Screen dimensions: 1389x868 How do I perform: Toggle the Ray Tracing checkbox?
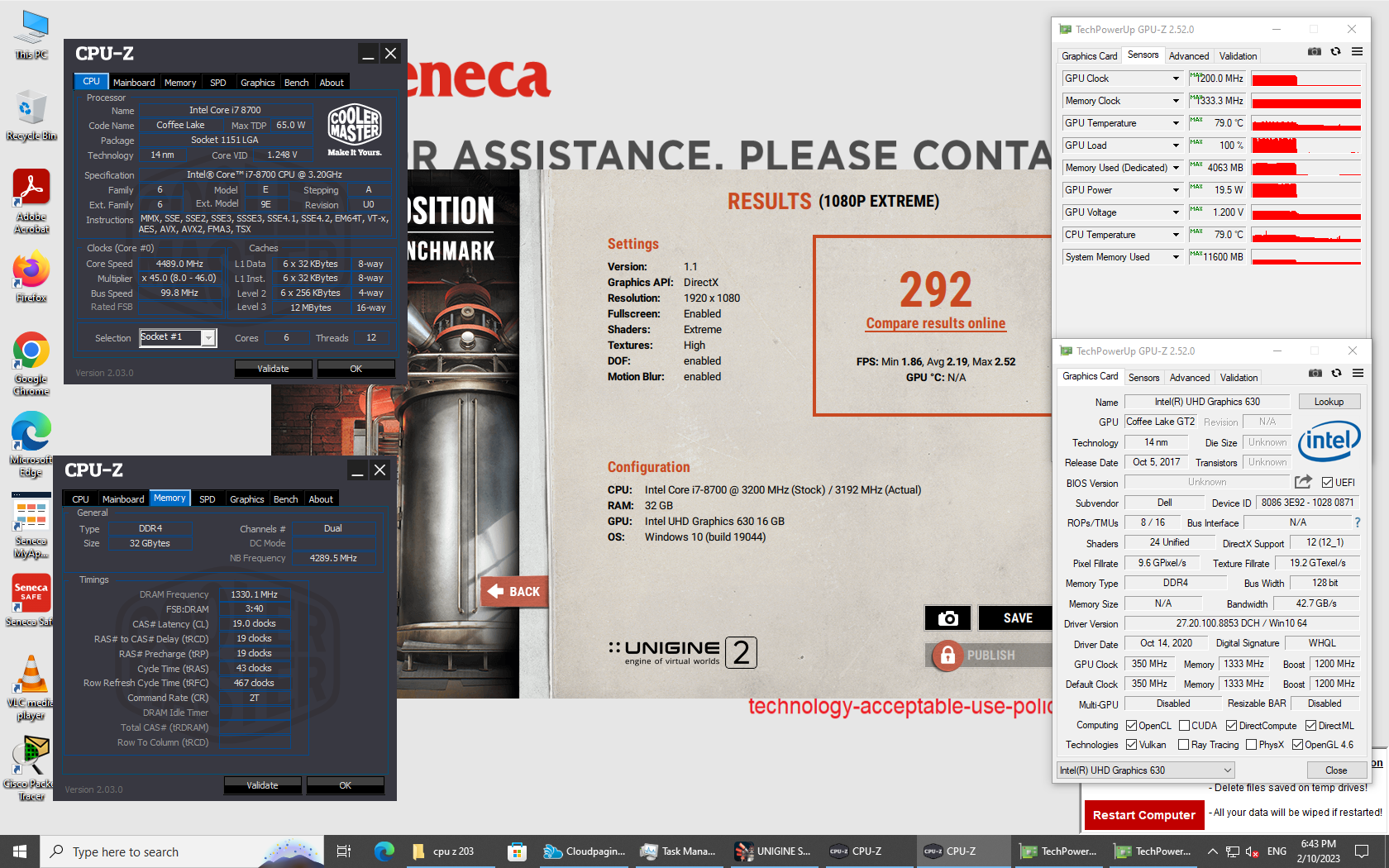tap(1184, 745)
